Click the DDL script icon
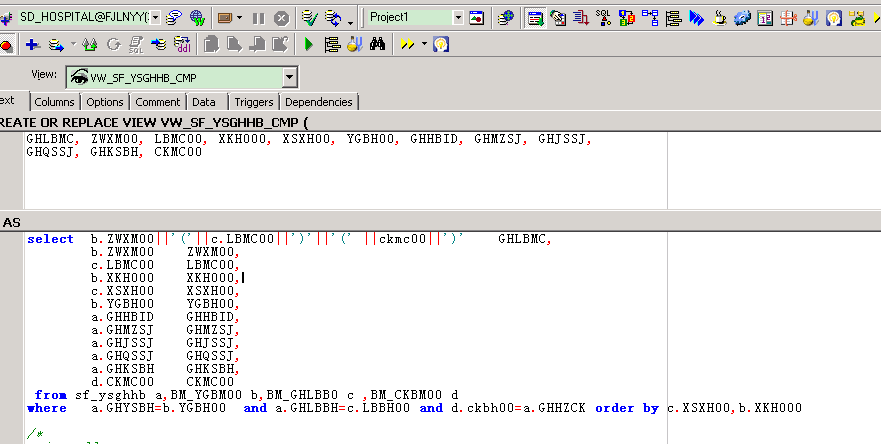The image size is (881, 444). pyautogui.click(x=183, y=44)
